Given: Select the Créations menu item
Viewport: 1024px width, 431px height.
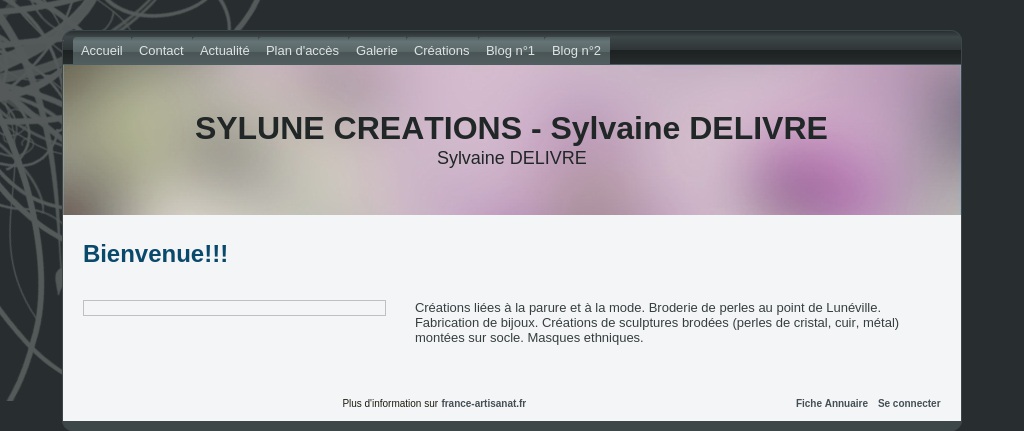Looking at the screenshot, I should pos(441,51).
